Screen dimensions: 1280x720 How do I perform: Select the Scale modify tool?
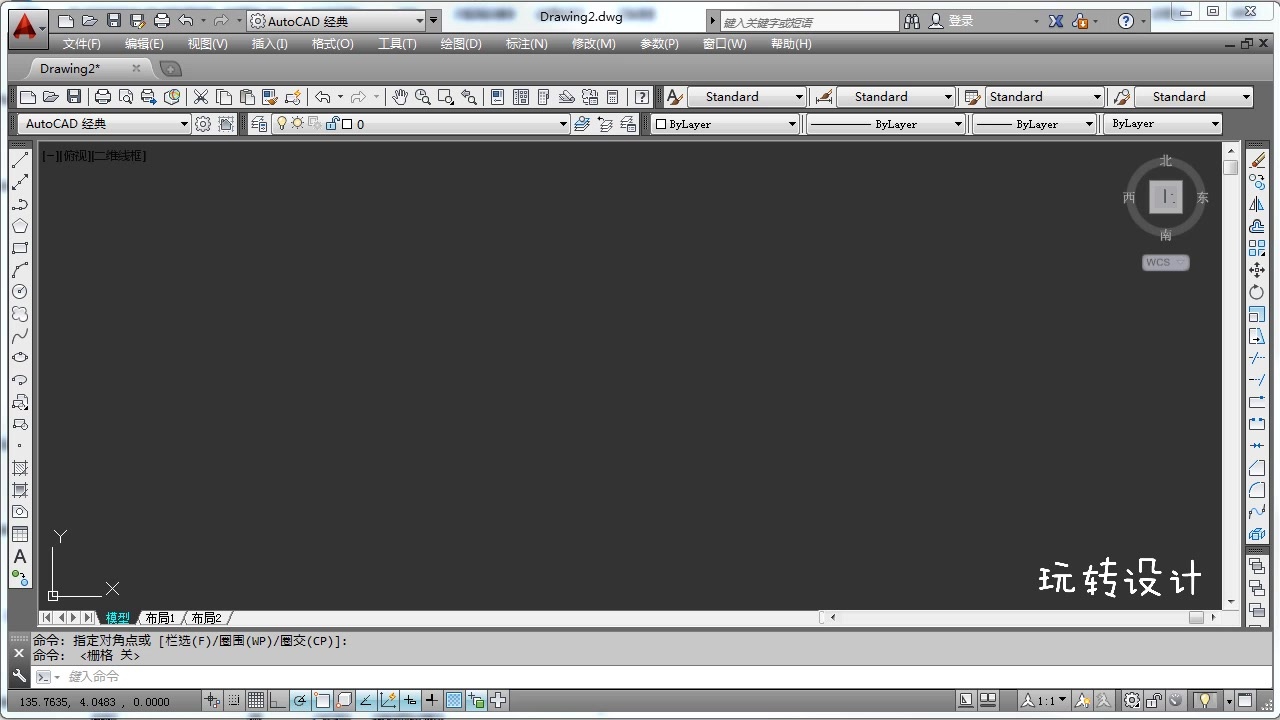pyautogui.click(x=1258, y=314)
